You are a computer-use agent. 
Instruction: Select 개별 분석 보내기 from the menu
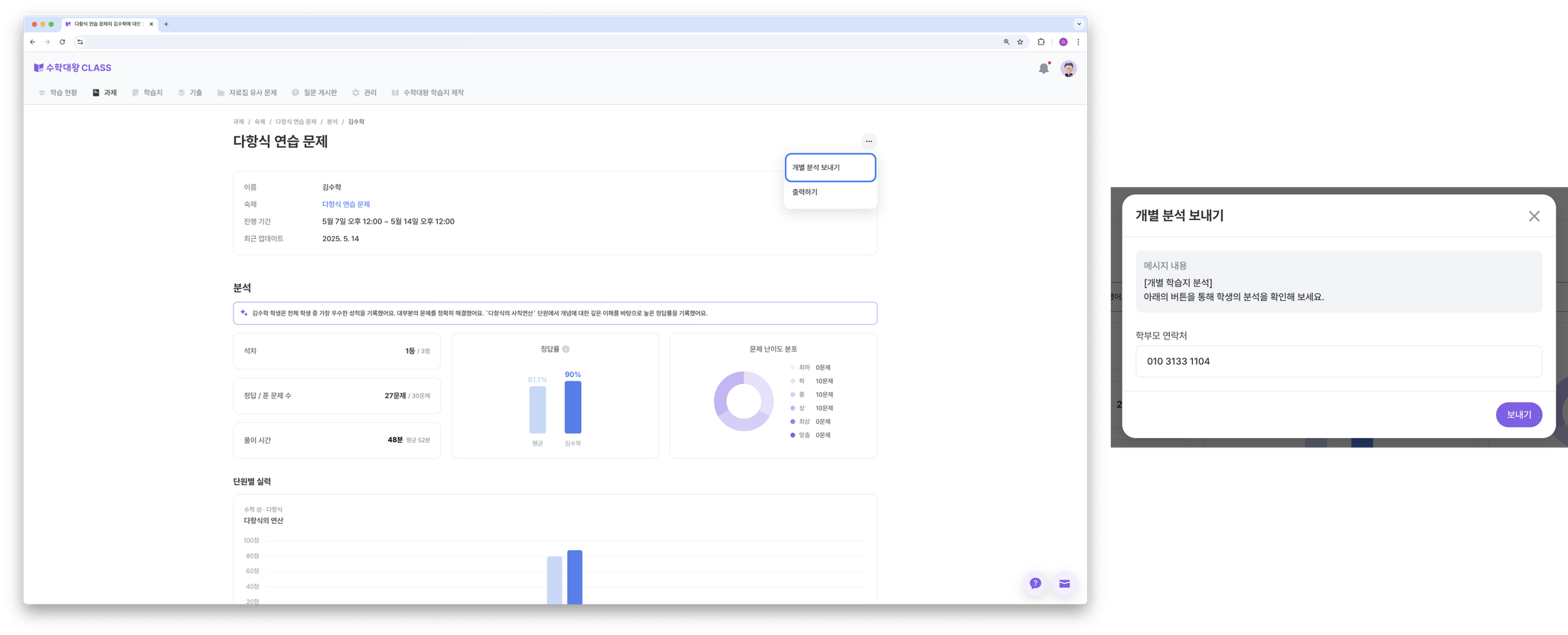tap(831, 168)
